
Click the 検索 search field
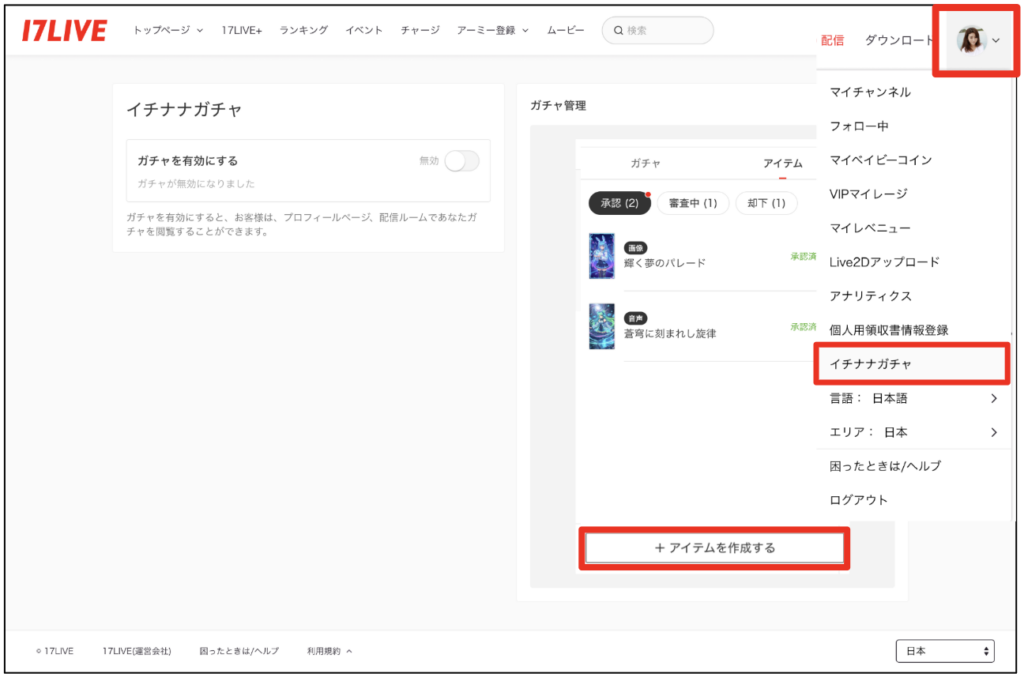point(658,30)
